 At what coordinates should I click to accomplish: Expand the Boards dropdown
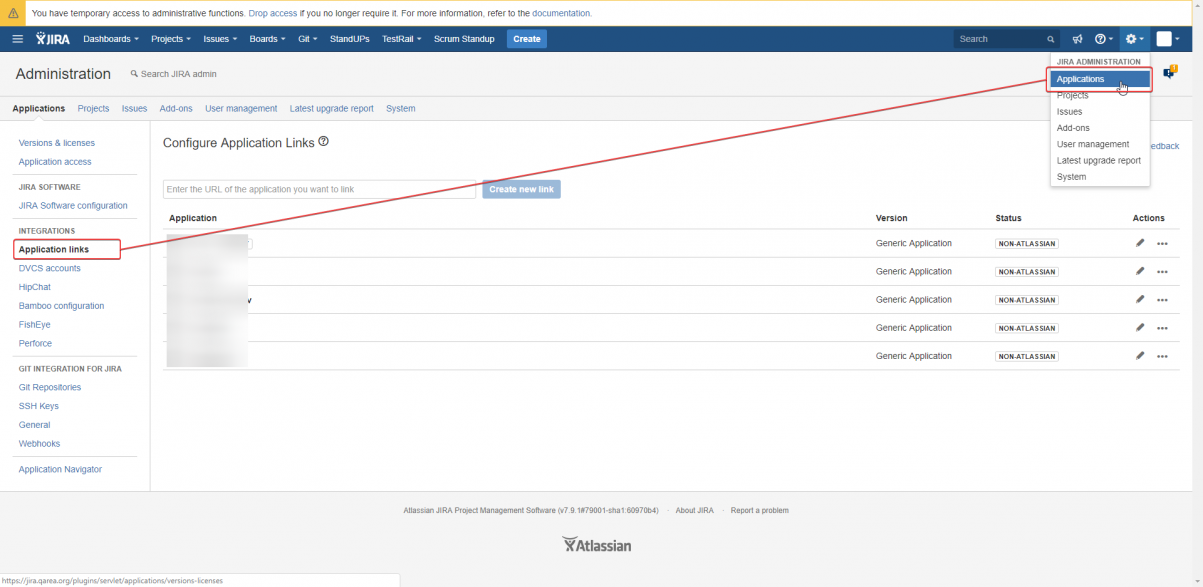268,39
